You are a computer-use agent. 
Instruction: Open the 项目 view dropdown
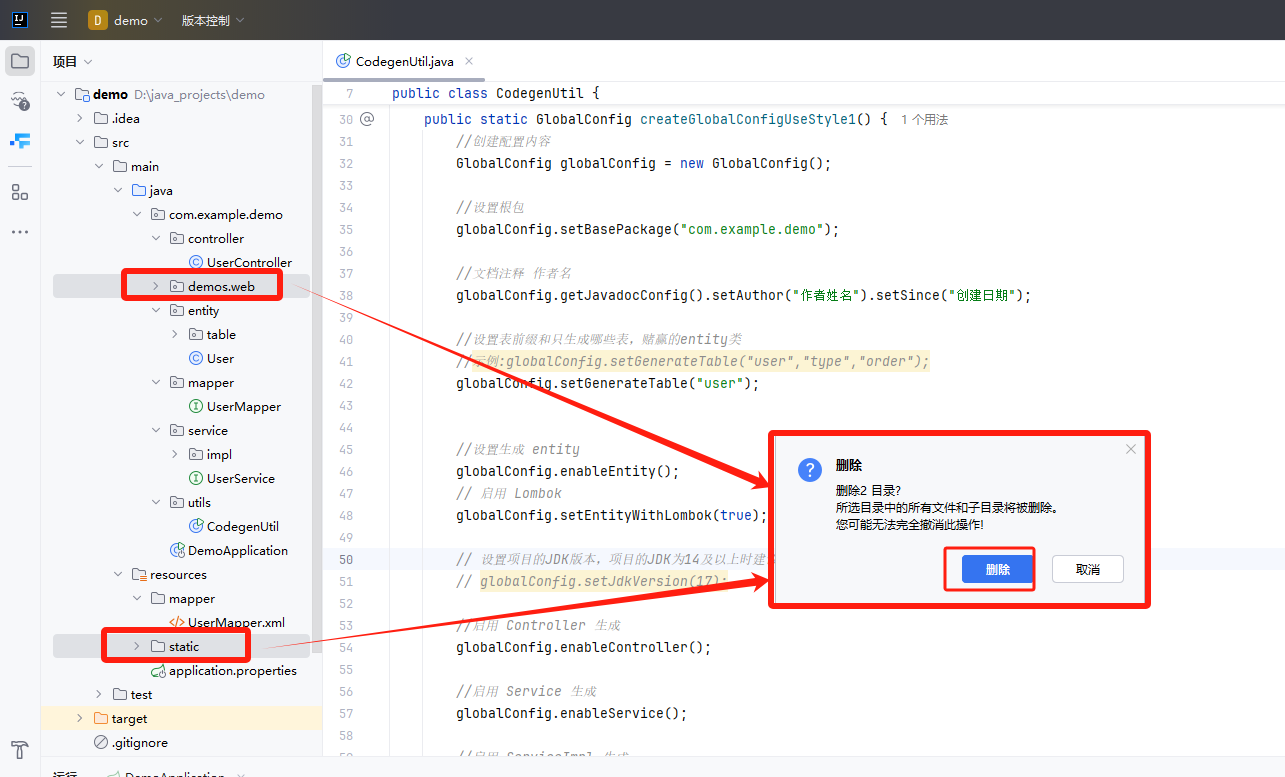[x=73, y=61]
